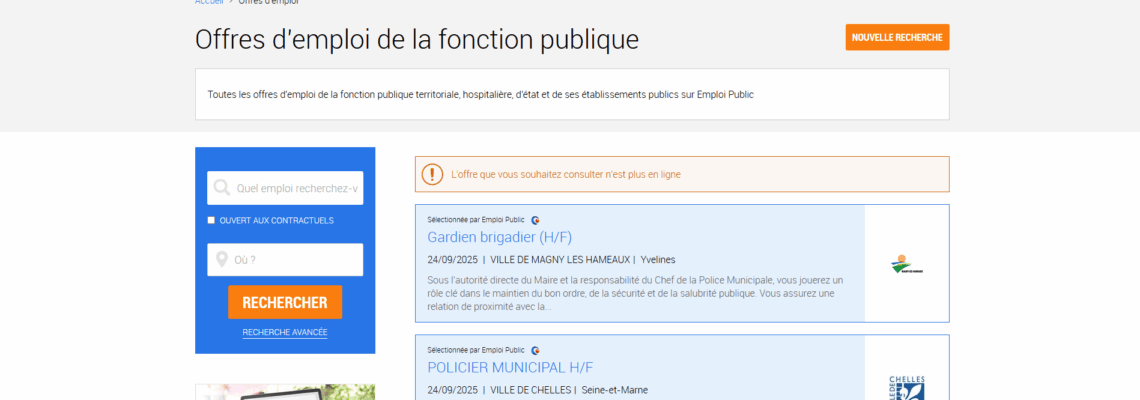1140x400 pixels.
Task: Go to the Accueil breadcrumb link
Action: pyautogui.click(x=209, y=2)
